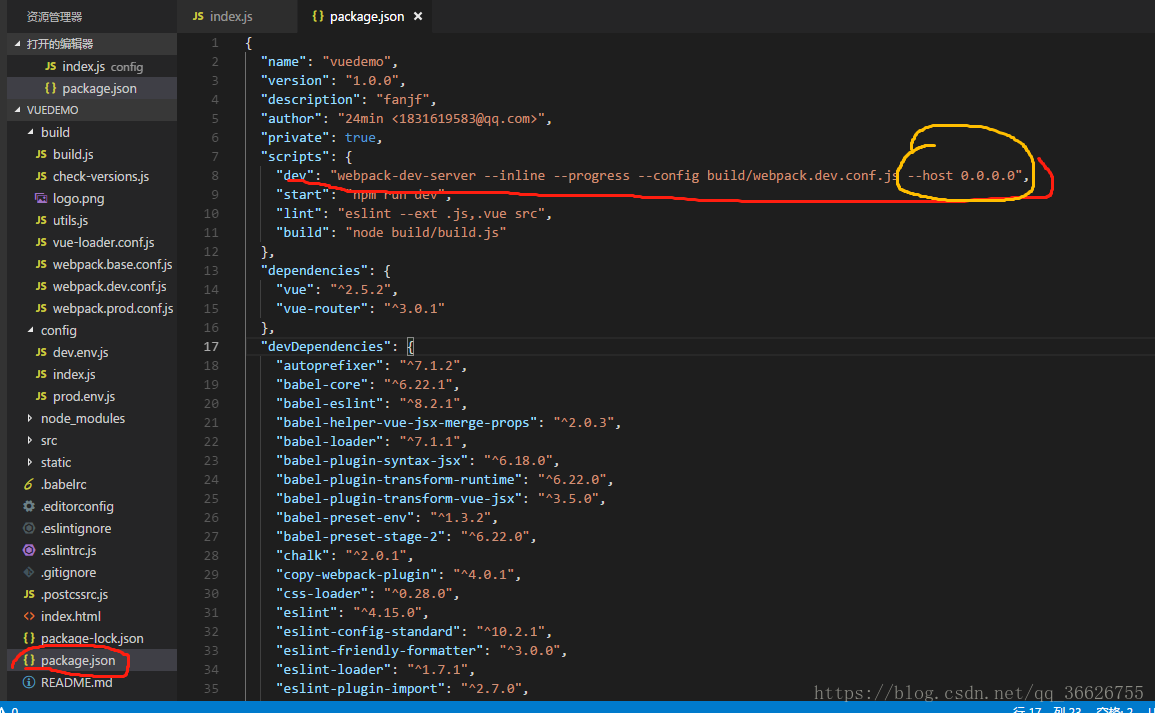
Task: Click the index.html code icon
Action: pos(29,617)
